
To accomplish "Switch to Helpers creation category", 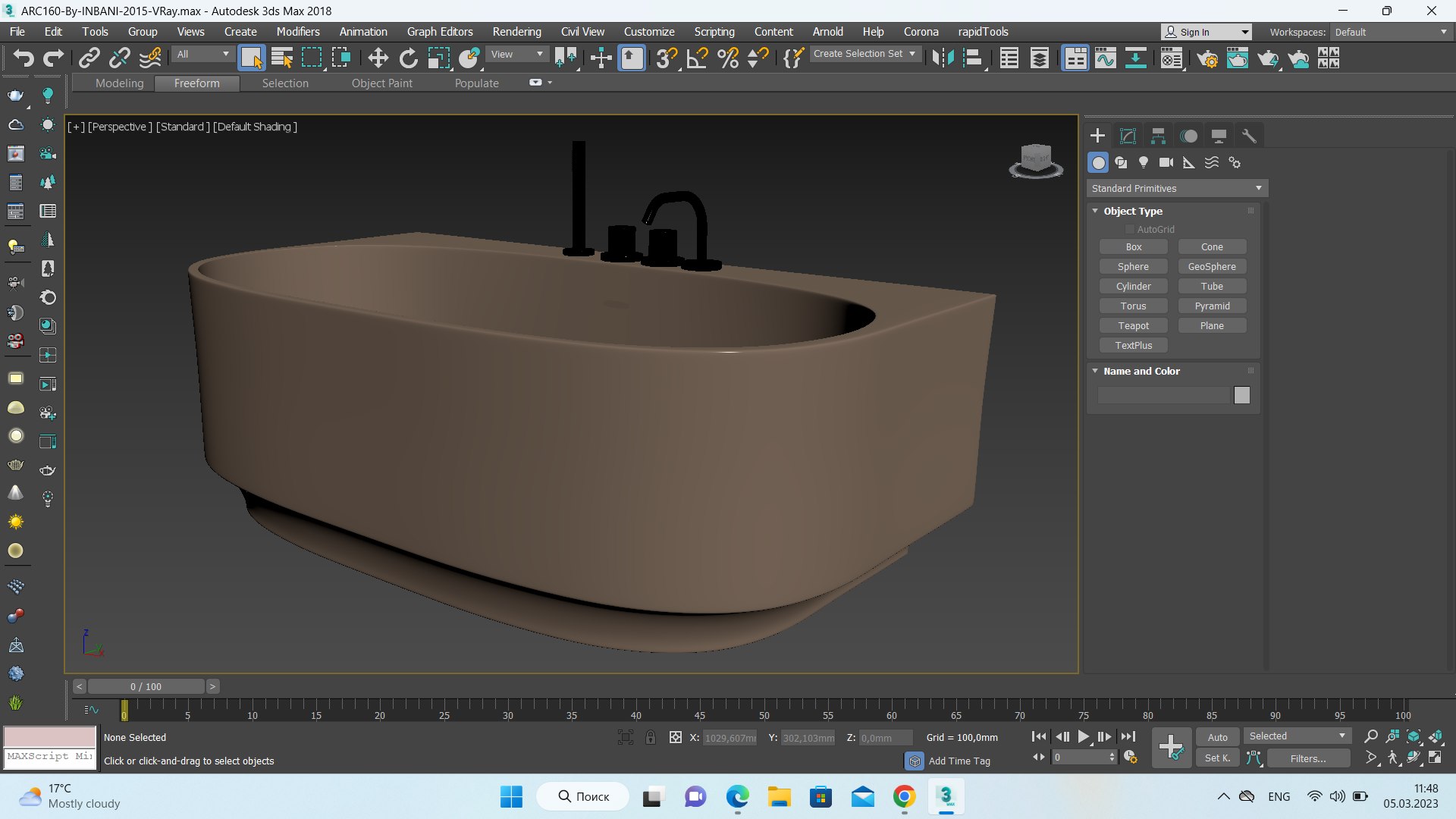I will (x=1189, y=162).
